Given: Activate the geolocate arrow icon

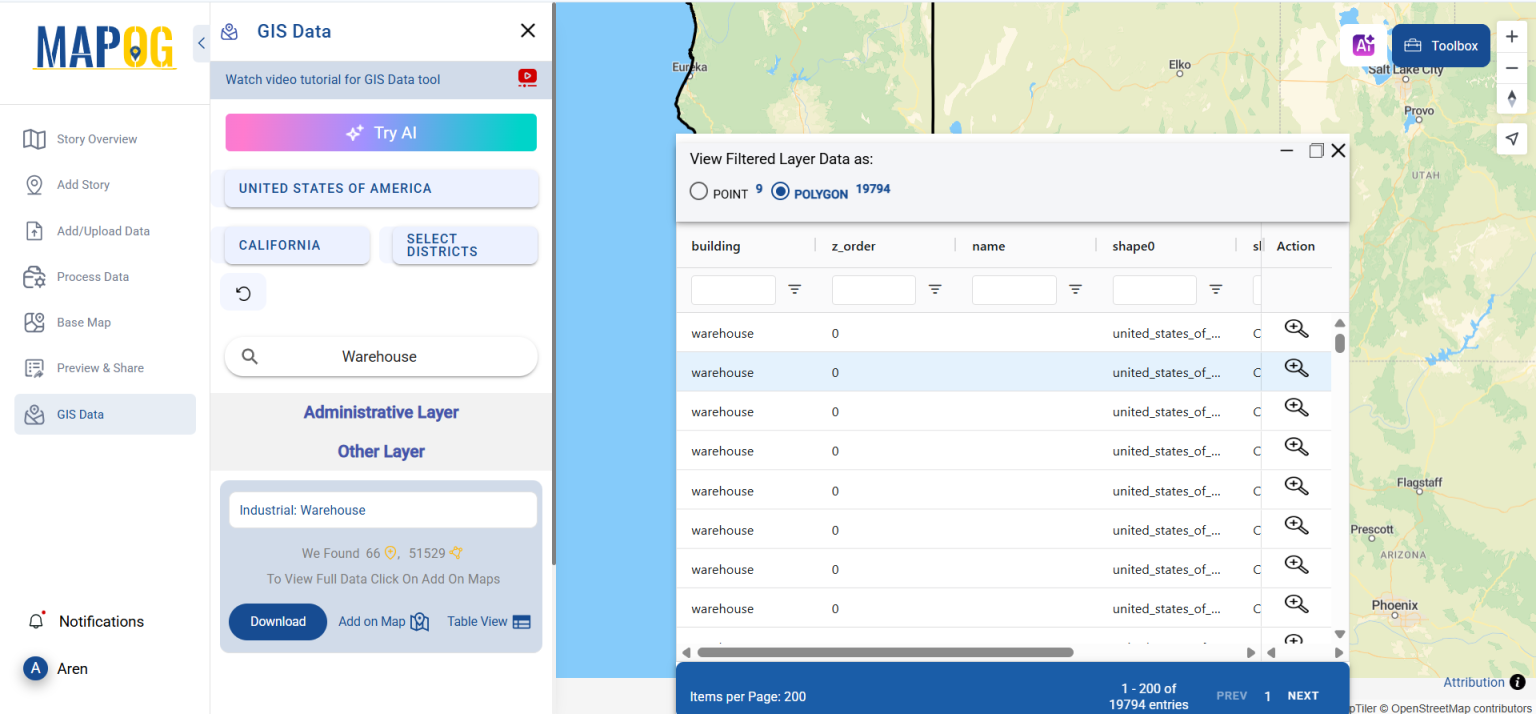Looking at the screenshot, I should pyautogui.click(x=1513, y=139).
